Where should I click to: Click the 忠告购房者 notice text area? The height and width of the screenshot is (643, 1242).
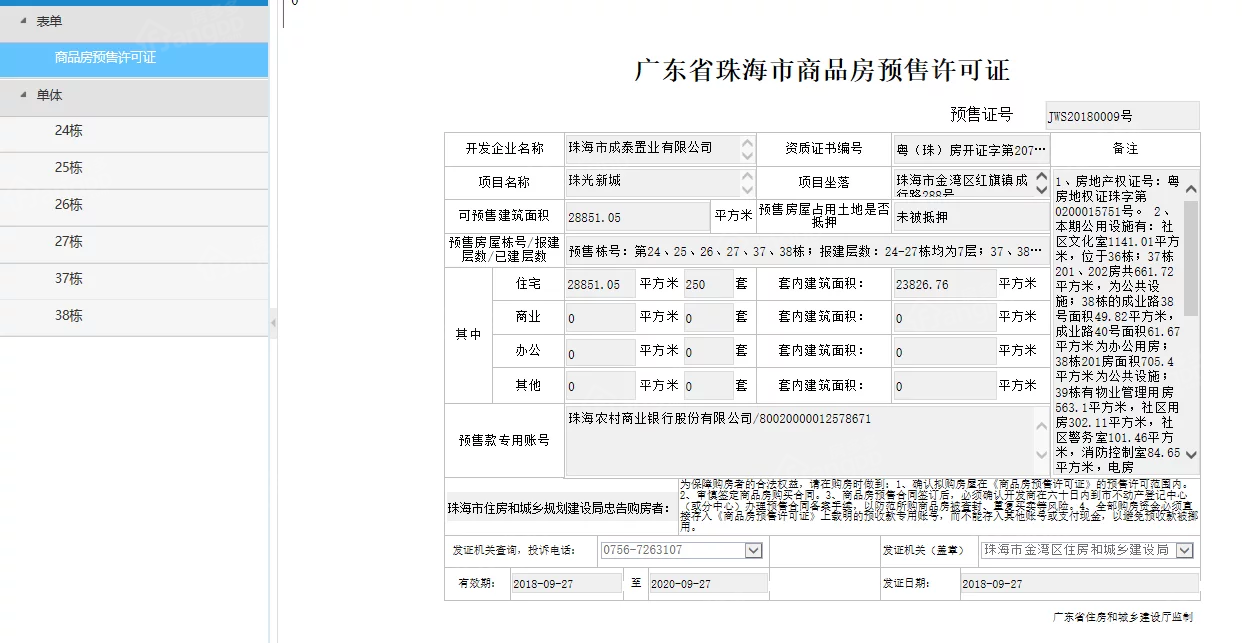938,506
